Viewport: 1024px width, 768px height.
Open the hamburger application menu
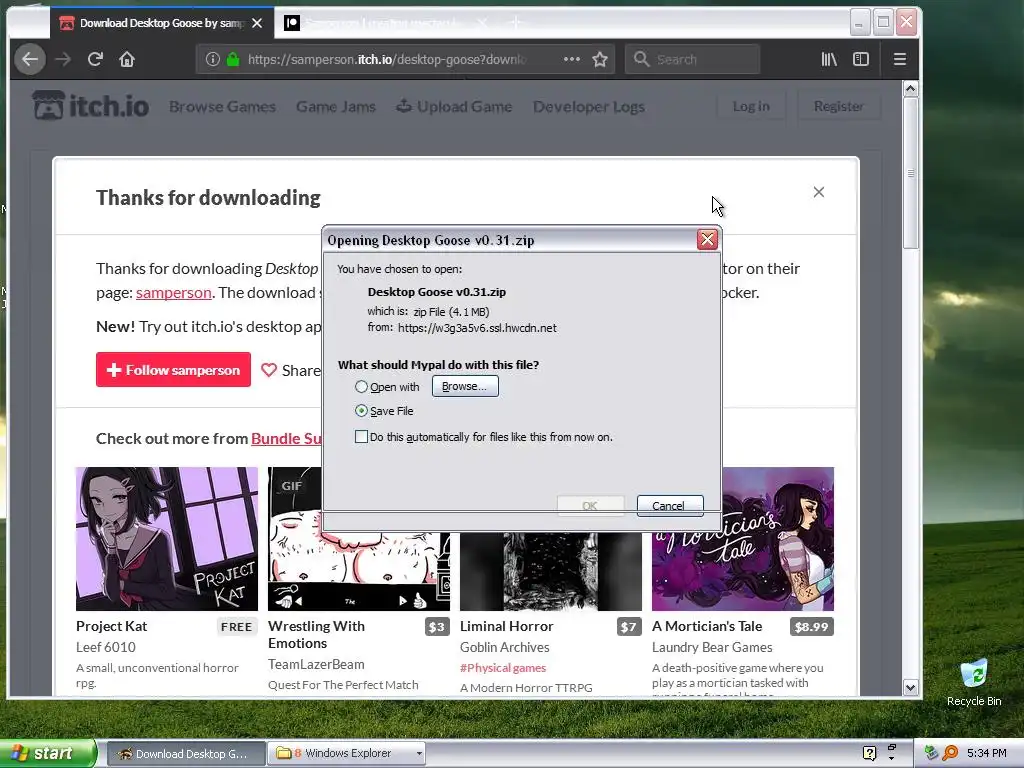899,59
